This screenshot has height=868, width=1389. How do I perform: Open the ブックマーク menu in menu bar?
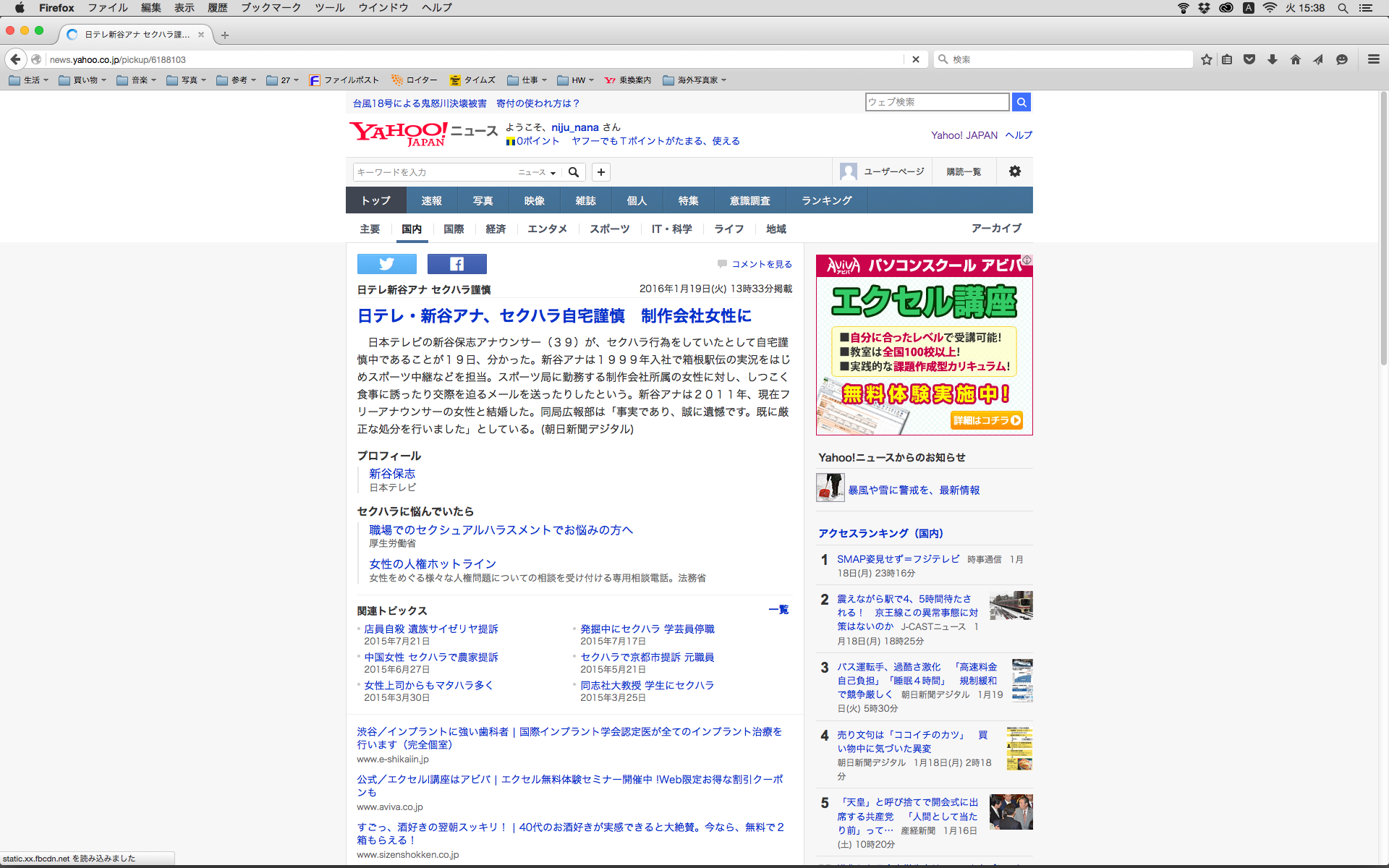(271, 8)
